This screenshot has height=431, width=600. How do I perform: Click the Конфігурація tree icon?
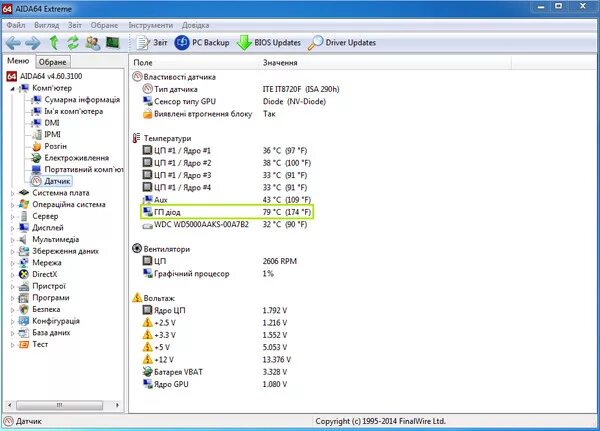coord(24,321)
